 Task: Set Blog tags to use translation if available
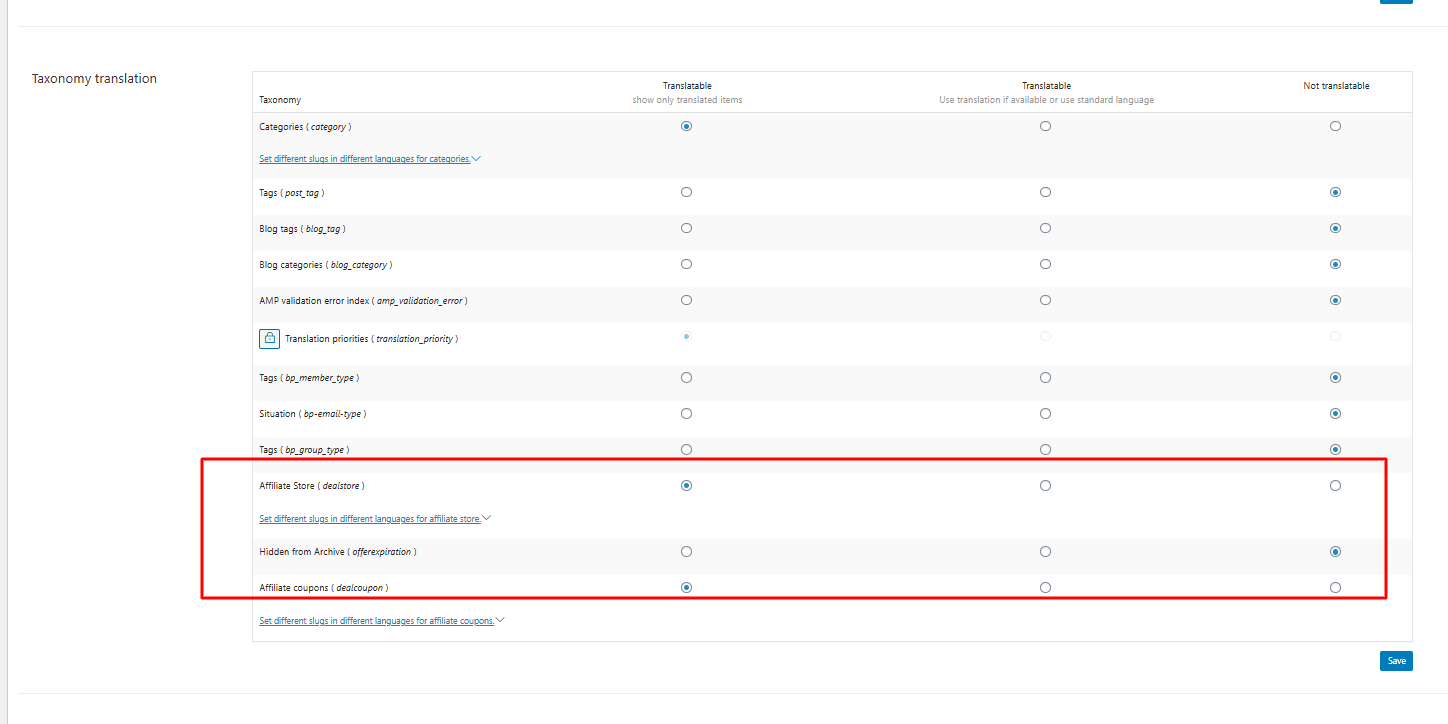(1045, 228)
